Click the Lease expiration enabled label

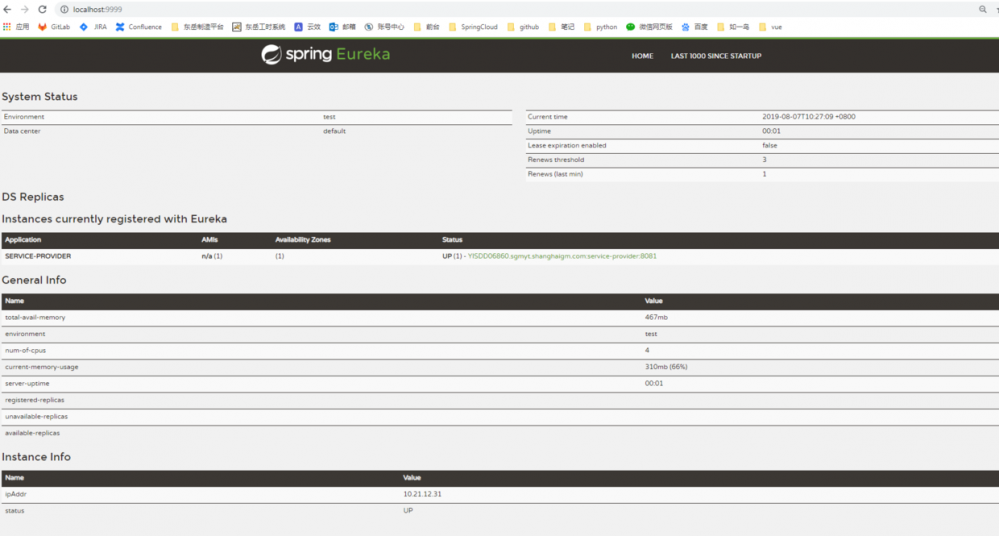[566, 146]
